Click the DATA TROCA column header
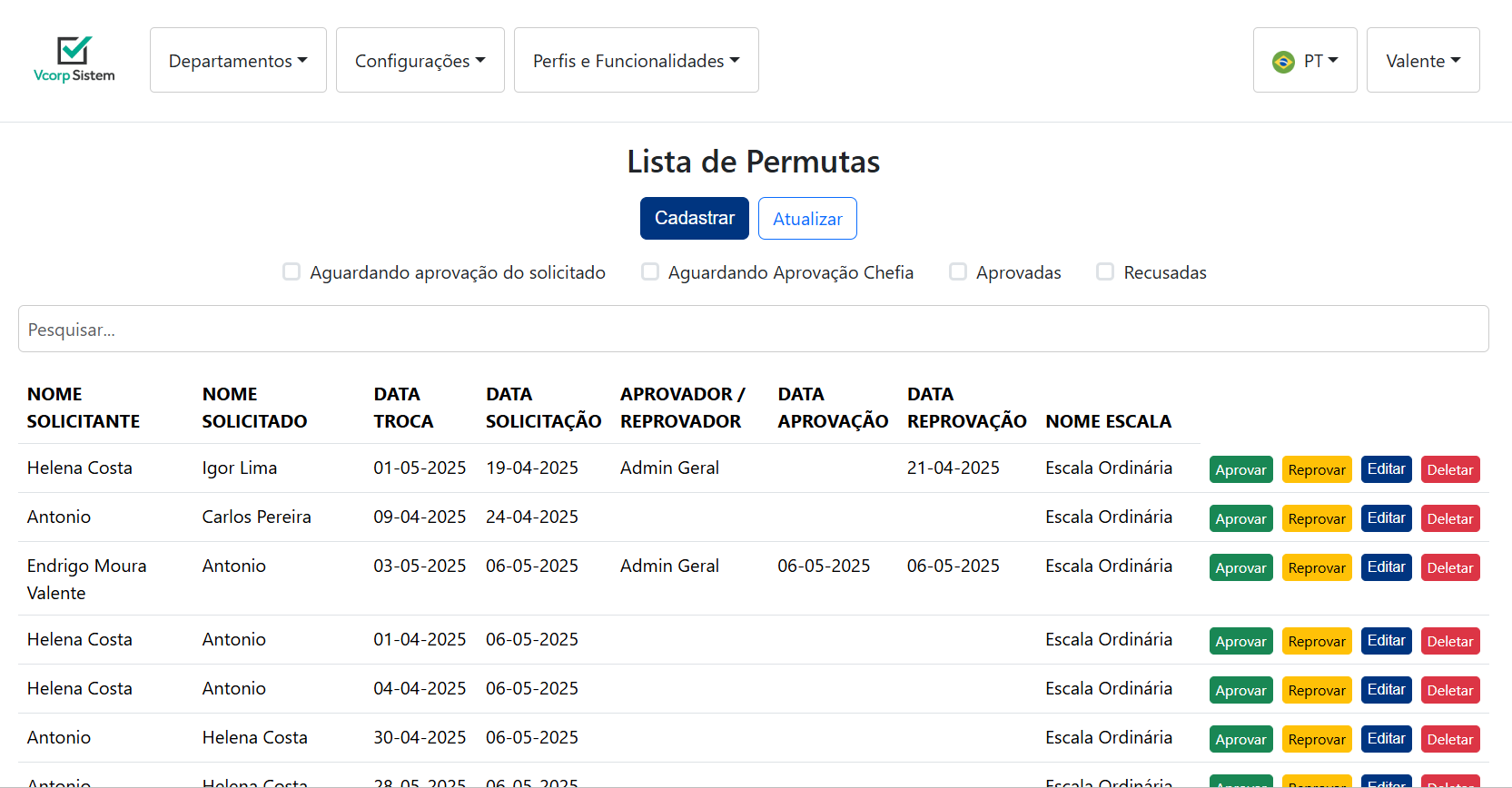Screen dimensions: 1512x788 click(403, 408)
